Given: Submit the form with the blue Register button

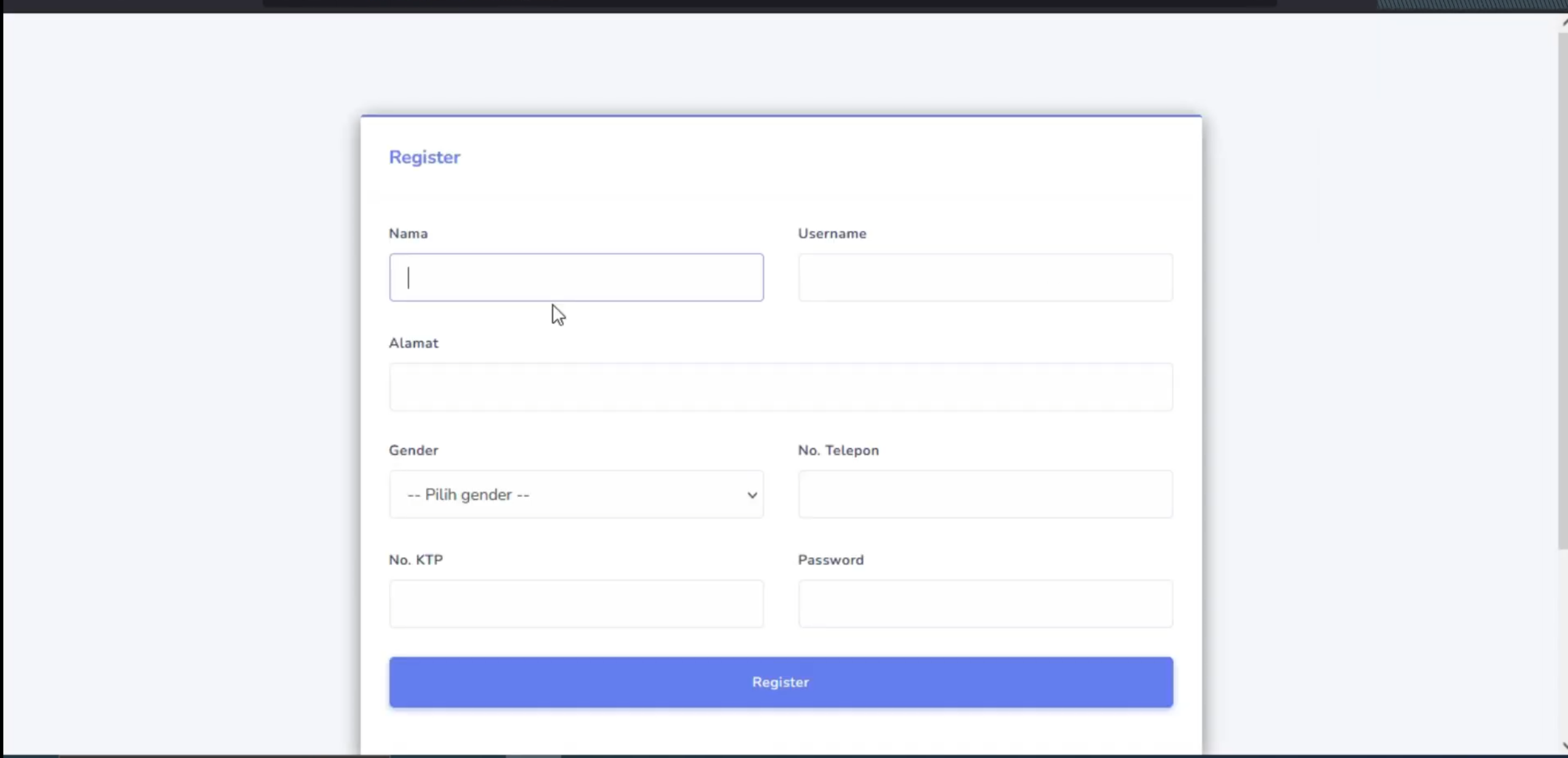Looking at the screenshot, I should 781,682.
